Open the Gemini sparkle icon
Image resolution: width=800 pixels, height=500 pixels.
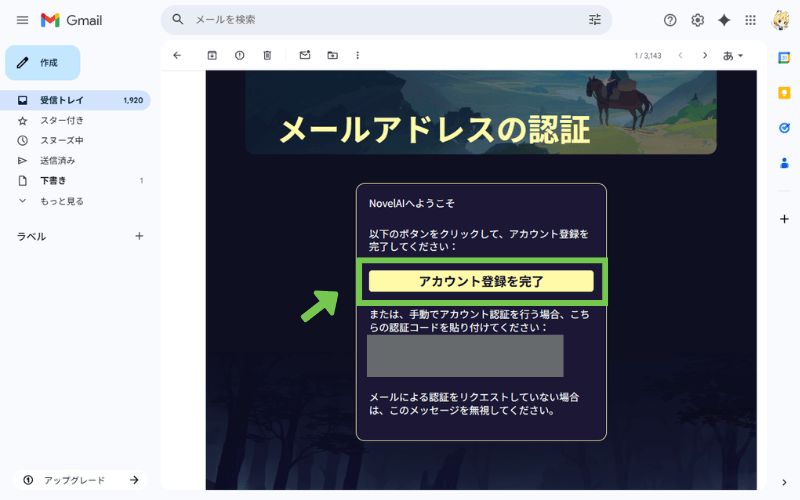723,20
